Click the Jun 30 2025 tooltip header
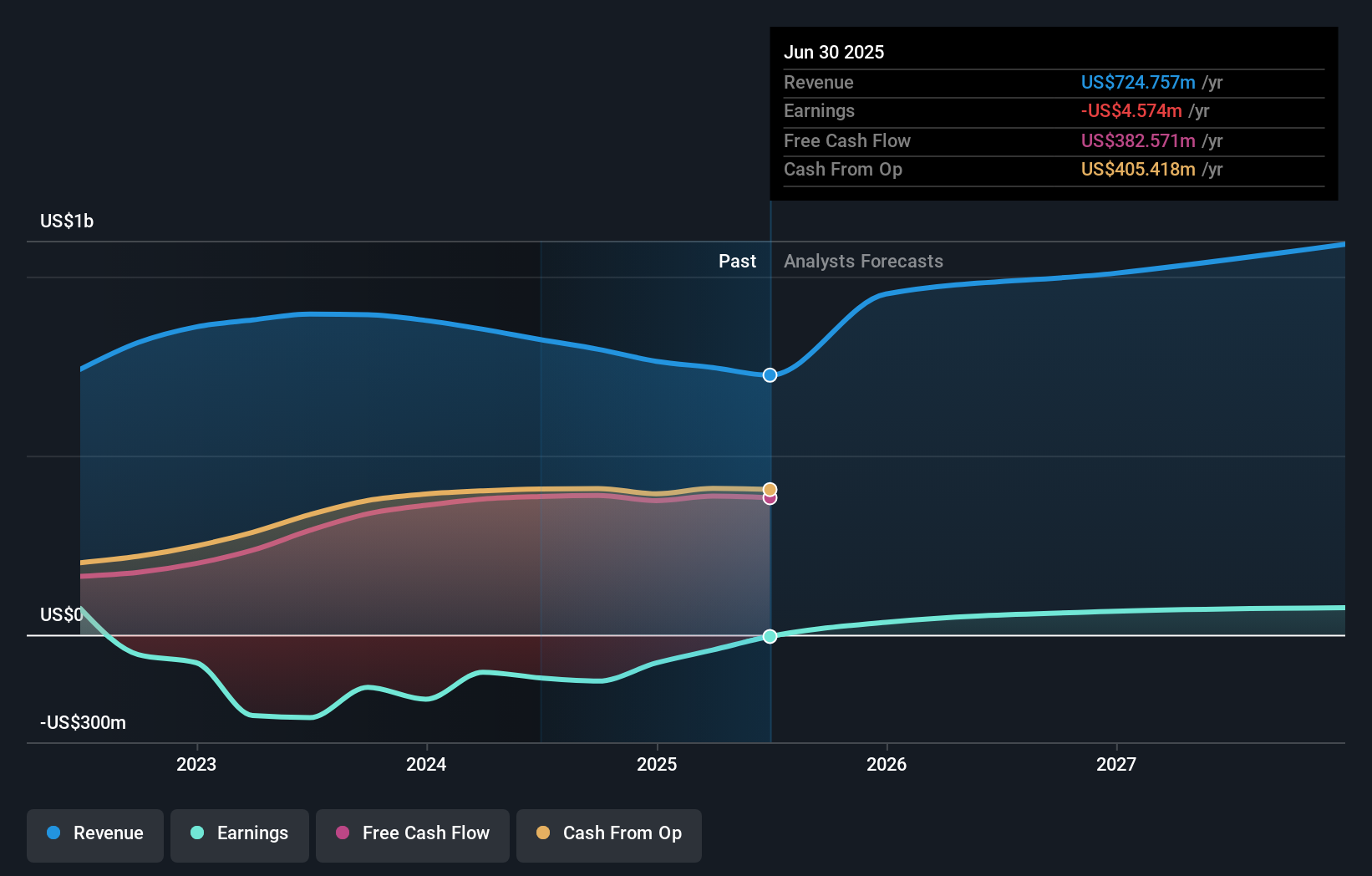1372x876 pixels. click(x=834, y=52)
